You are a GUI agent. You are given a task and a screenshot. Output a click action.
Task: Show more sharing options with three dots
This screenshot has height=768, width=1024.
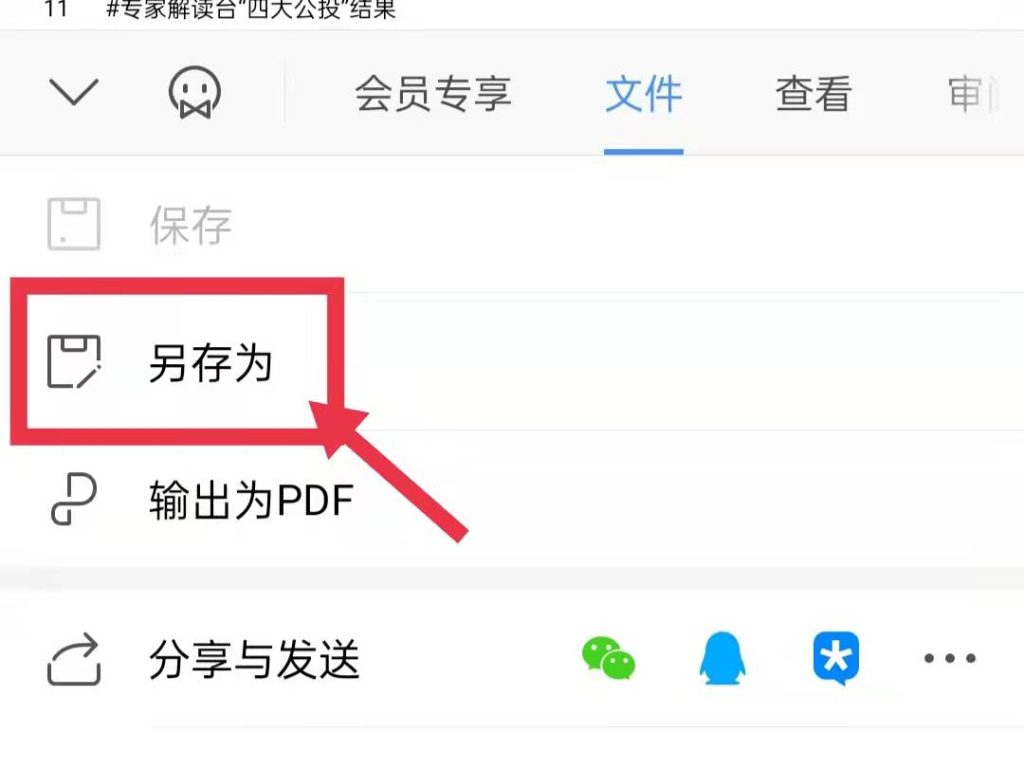950,658
